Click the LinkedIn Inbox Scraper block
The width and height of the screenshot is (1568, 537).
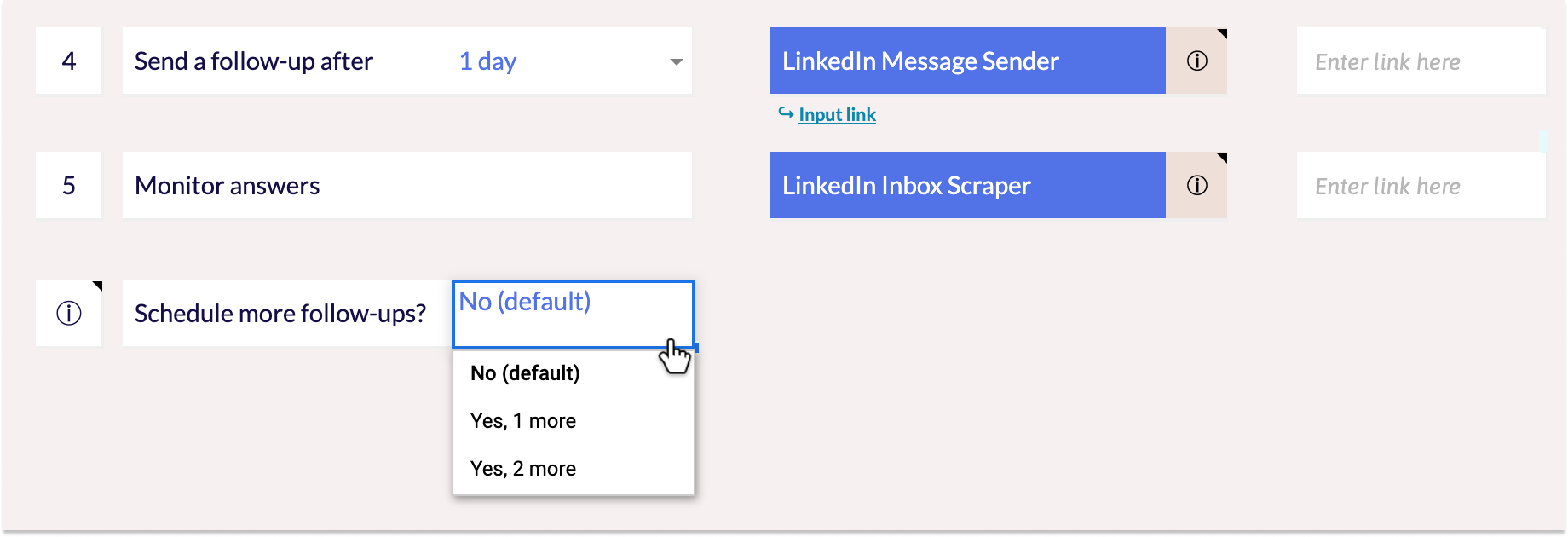(967, 184)
